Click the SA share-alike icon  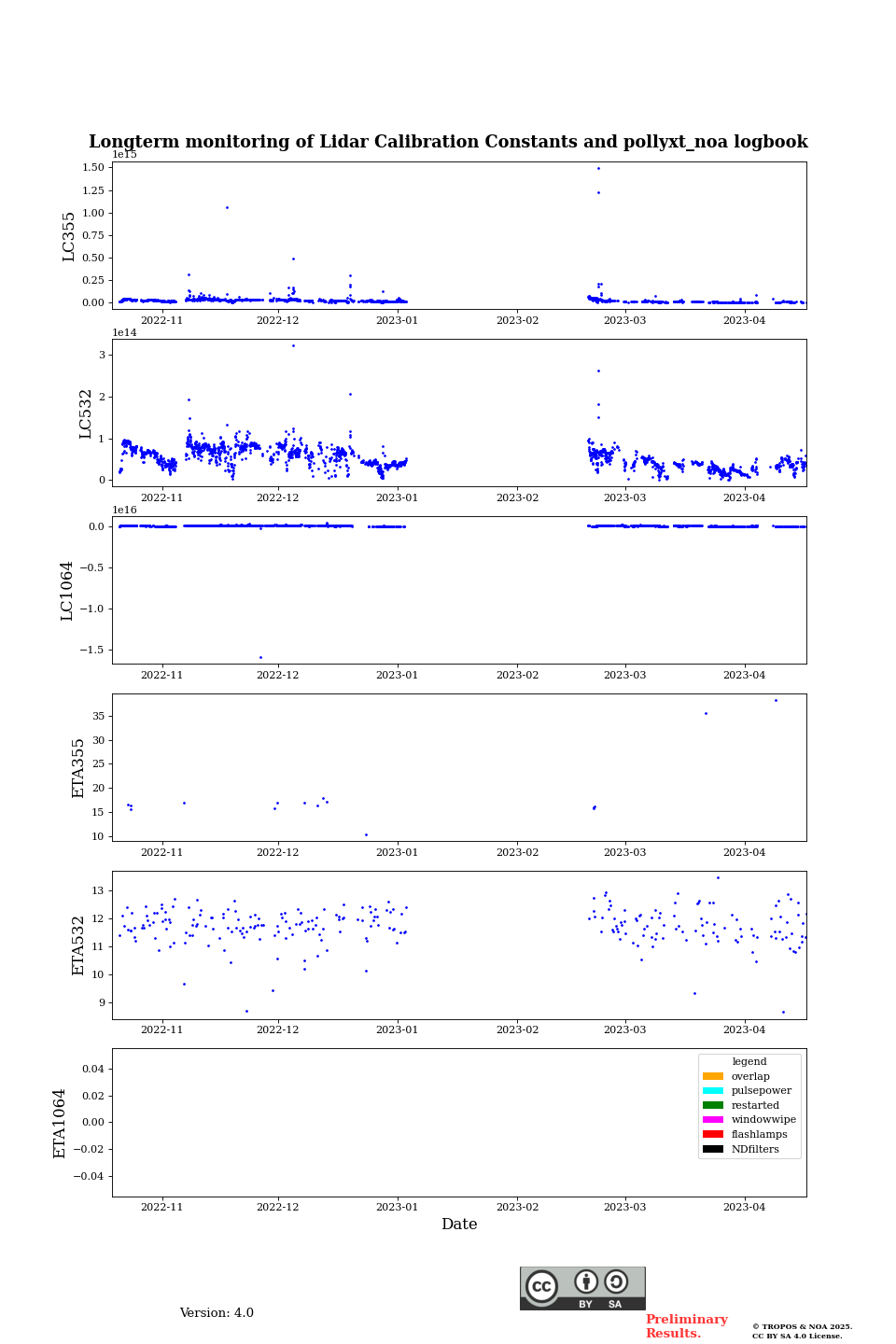[616, 1281]
